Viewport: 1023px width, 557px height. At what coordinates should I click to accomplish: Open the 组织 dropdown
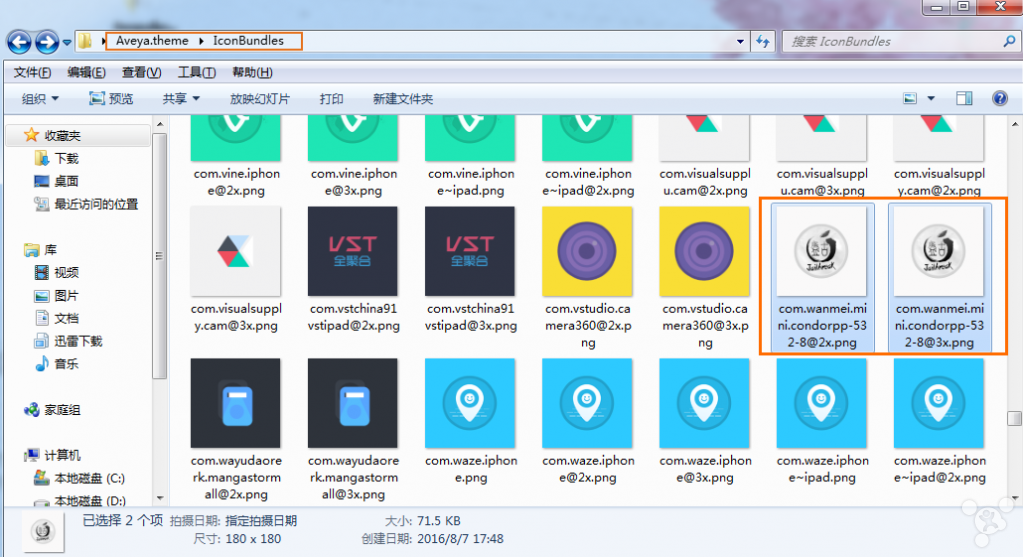[40, 98]
